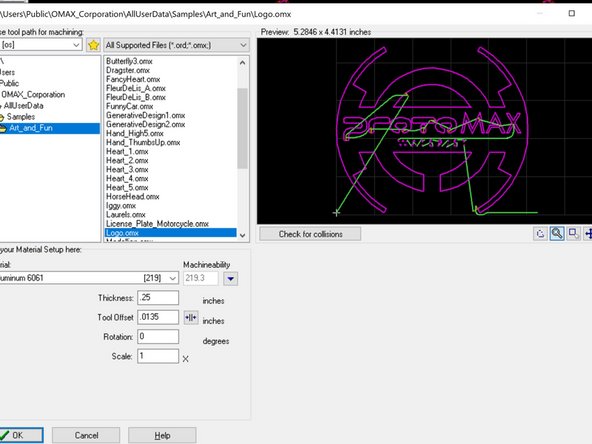Click the file list scrollbar thumb
592x444 pixels.
point(243,128)
